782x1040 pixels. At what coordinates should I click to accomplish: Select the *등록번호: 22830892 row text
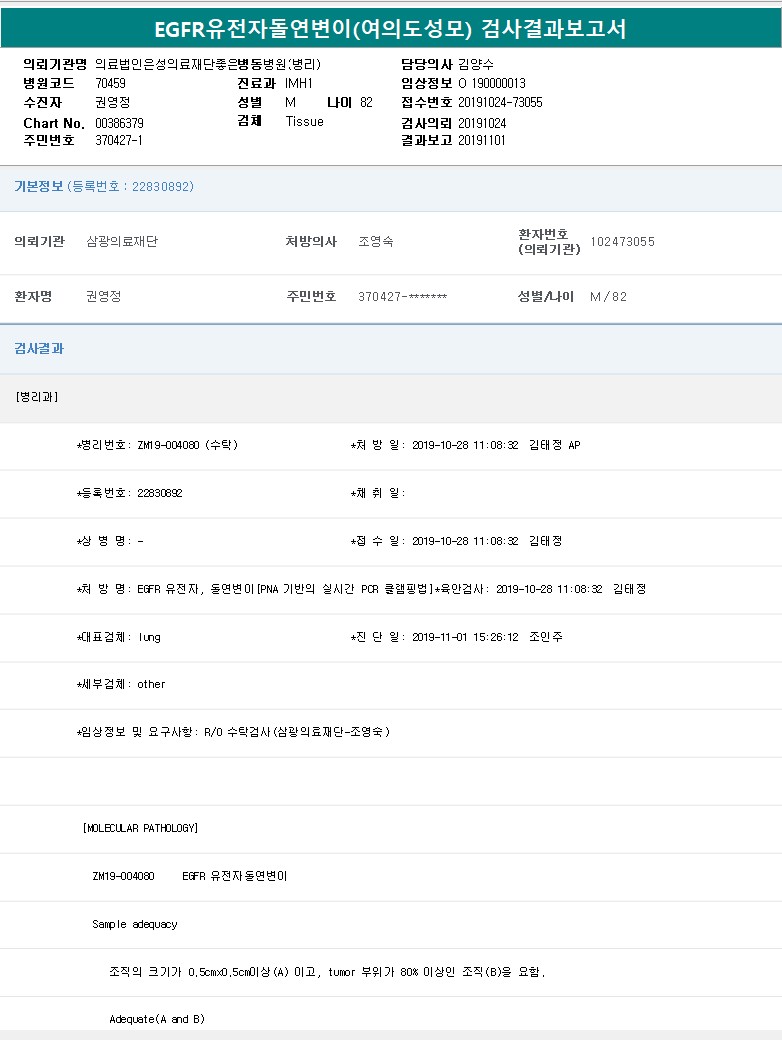129,493
